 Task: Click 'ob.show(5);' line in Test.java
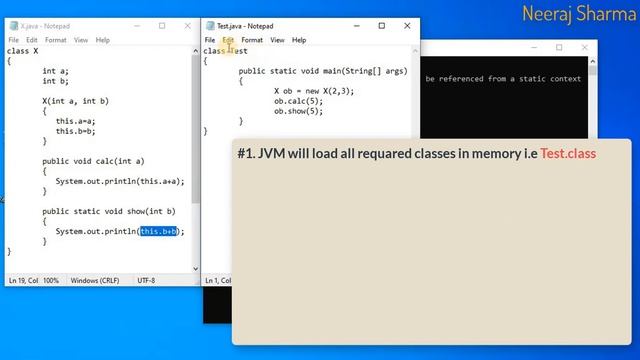[x=298, y=111]
